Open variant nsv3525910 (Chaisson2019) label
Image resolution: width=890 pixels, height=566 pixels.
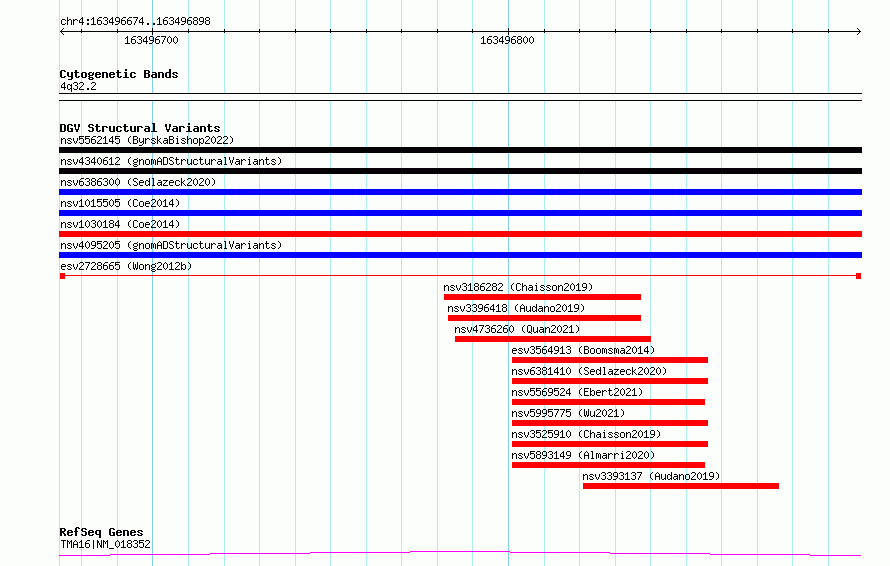coord(586,434)
